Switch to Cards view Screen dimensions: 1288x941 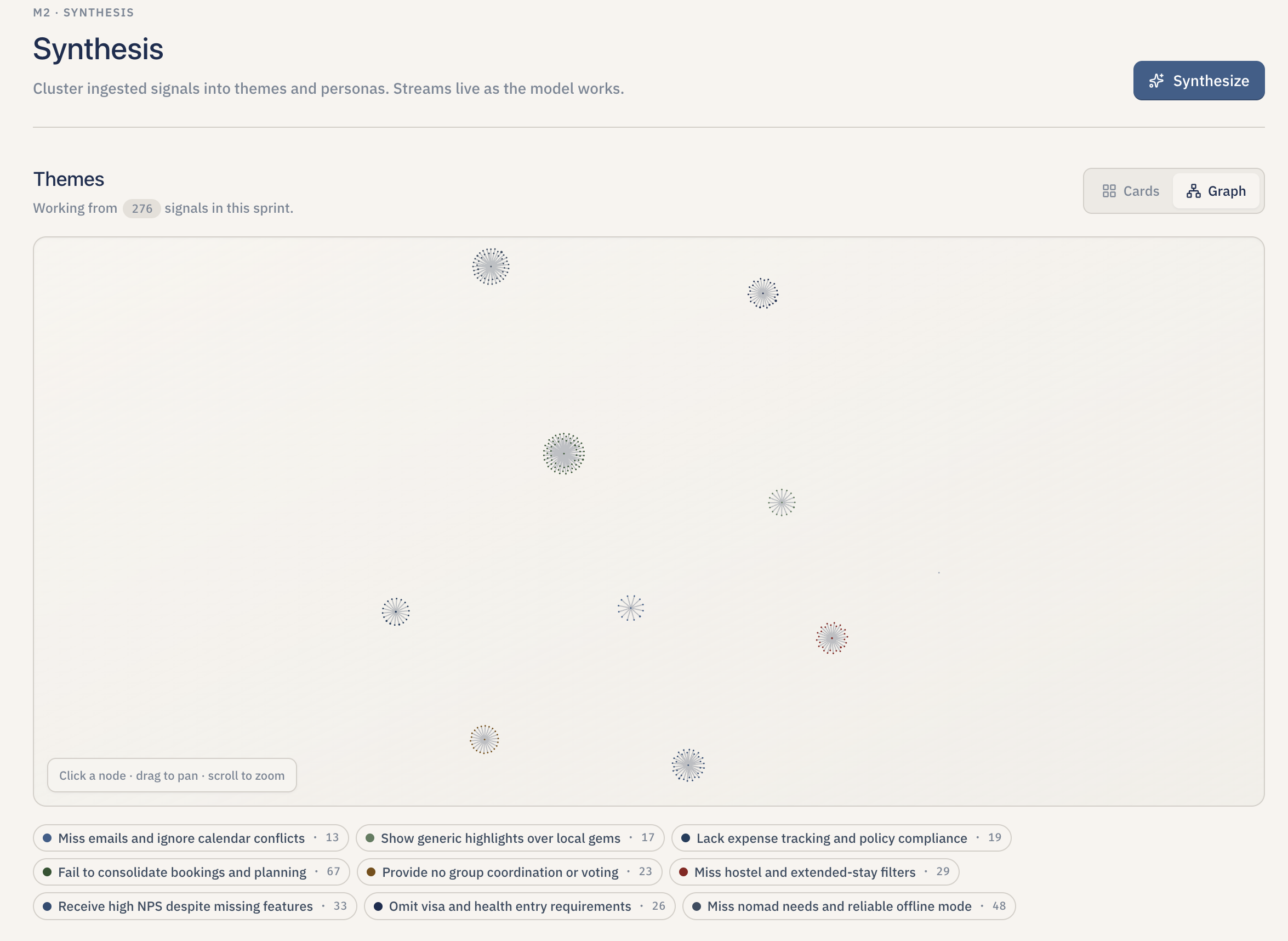coord(1130,191)
